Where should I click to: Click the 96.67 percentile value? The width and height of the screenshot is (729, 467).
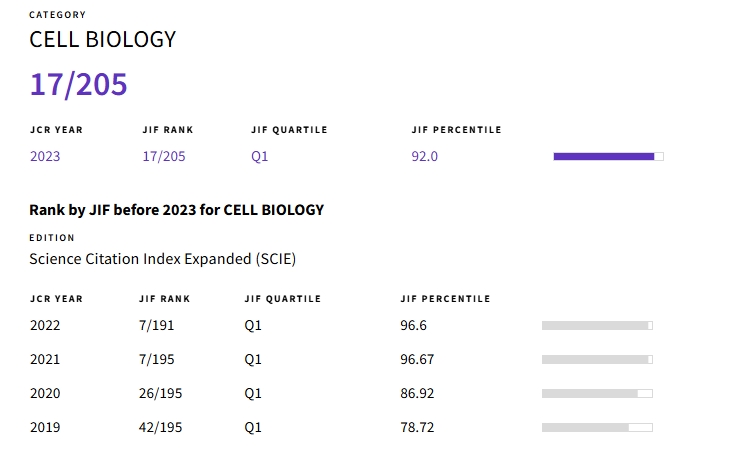pos(417,359)
